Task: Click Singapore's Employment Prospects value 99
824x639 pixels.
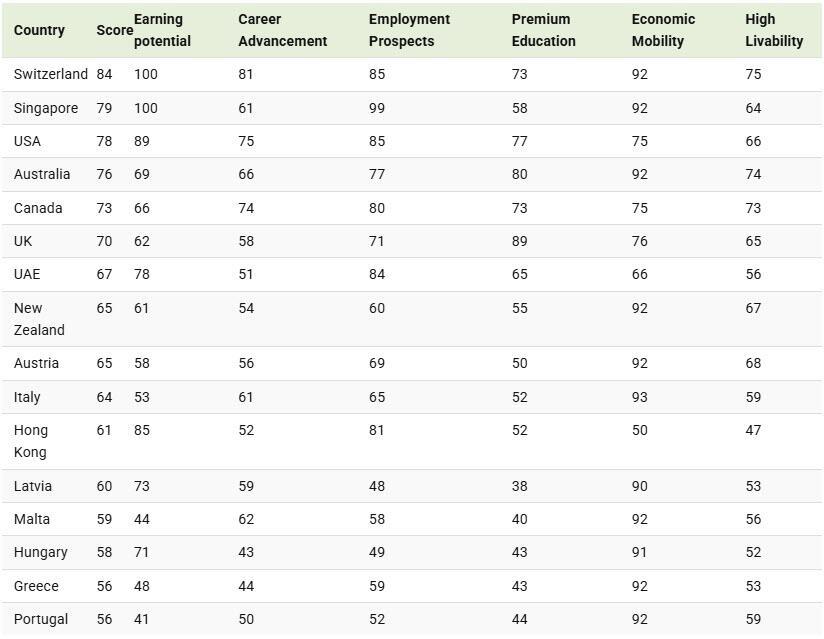Action: coord(377,108)
